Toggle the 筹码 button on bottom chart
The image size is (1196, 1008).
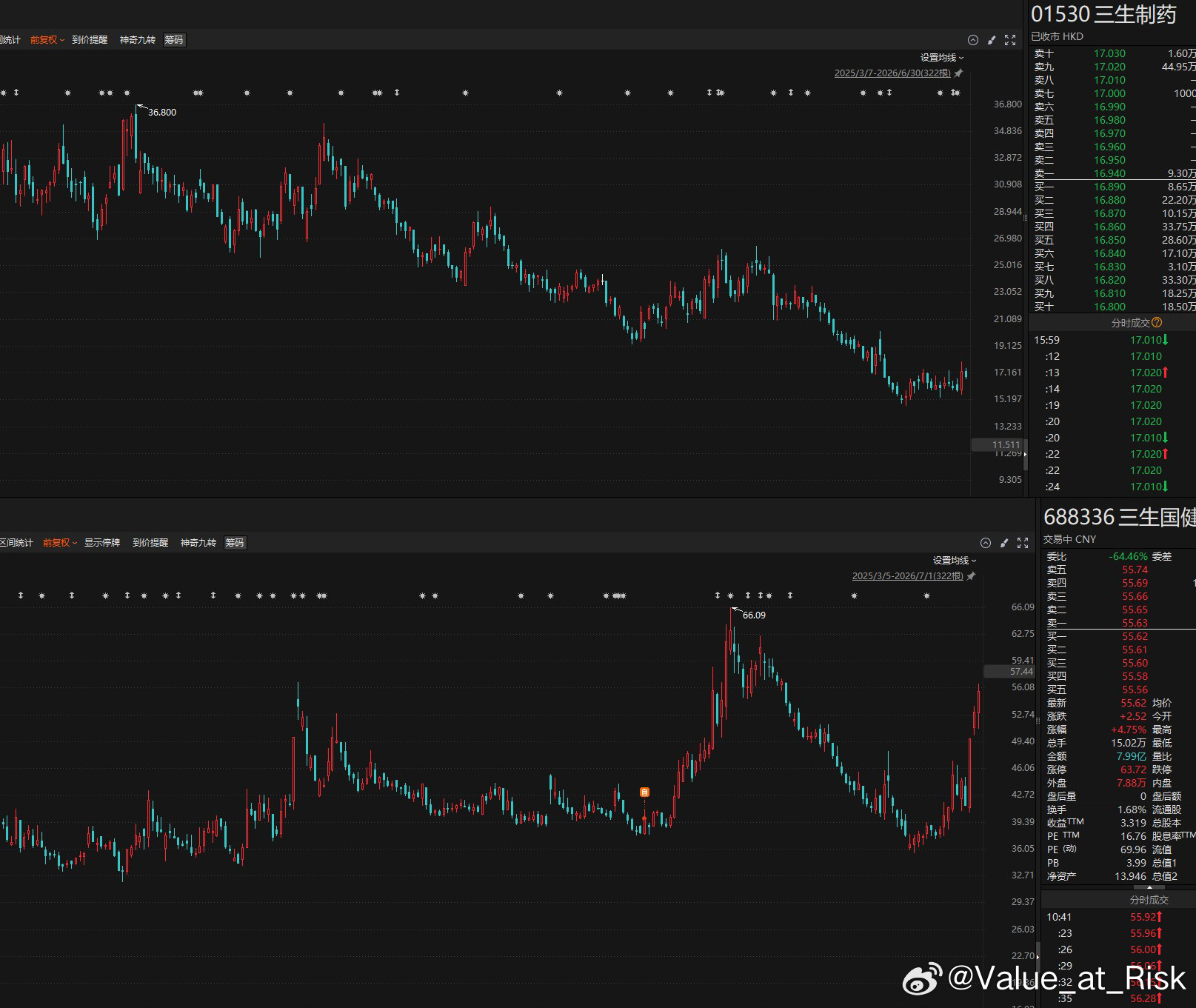[x=235, y=543]
